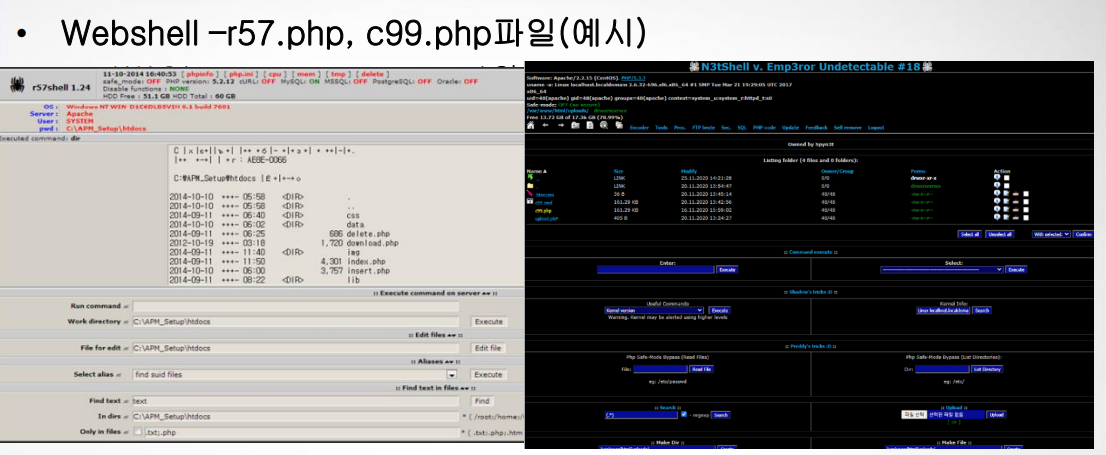Select the Self remove menu item
The image size is (1106, 455).
(x=848, y=128)
